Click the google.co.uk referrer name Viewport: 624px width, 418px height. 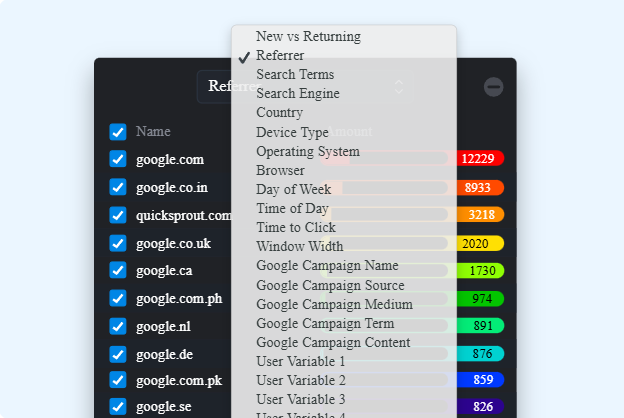click(174, 243)
